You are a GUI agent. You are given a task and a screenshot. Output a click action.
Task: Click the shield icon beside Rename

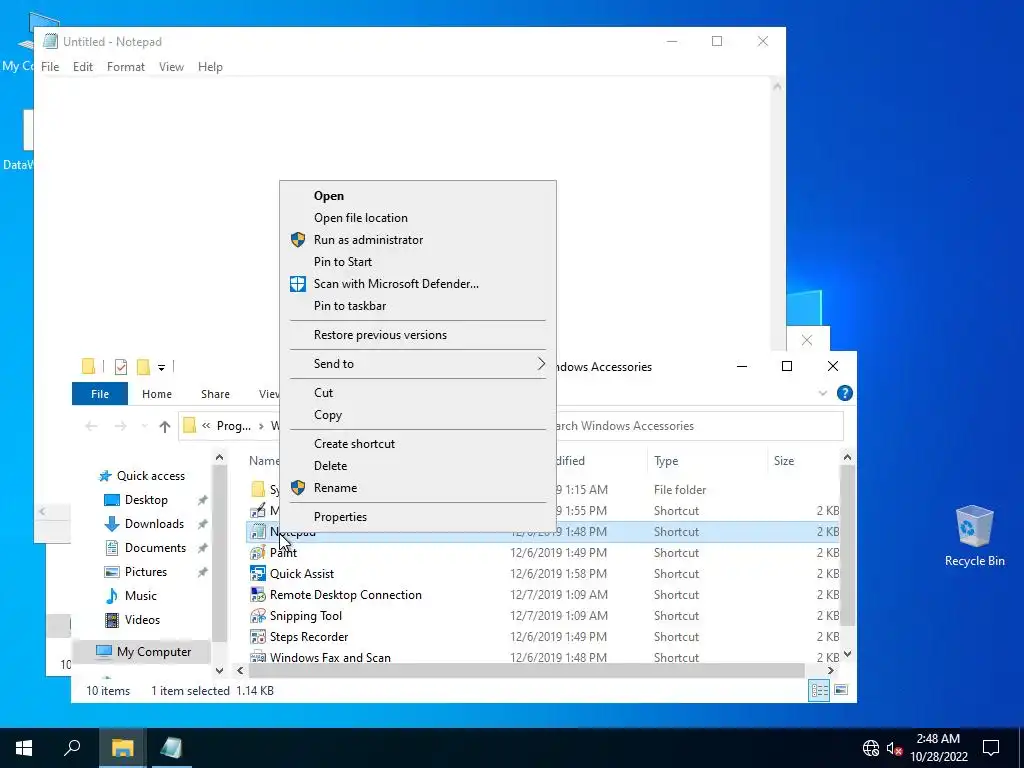pos(298,488)
